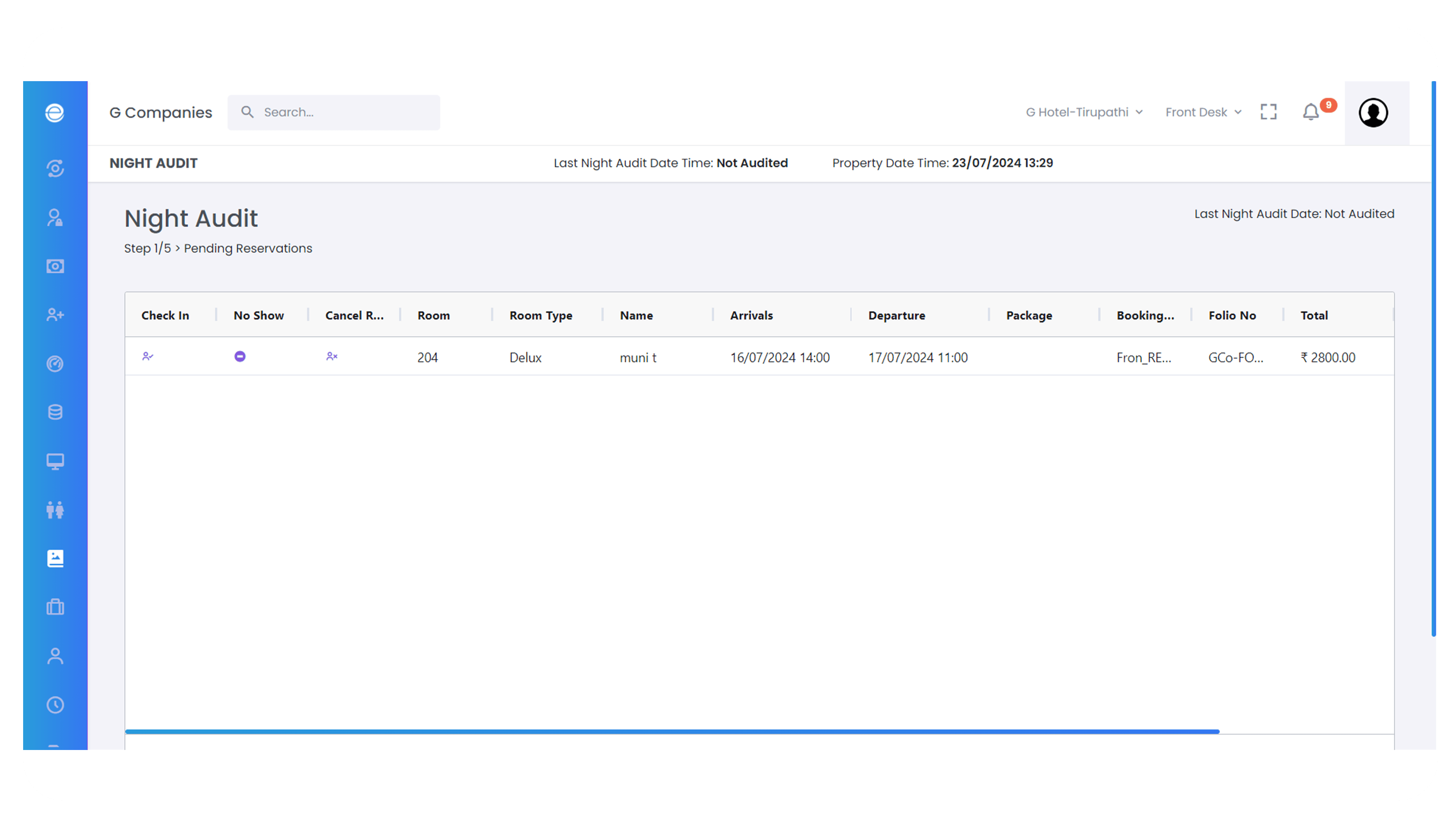Open the two people sidebar icon
Viewport: 1456px width, 819px height.
pyautogui.click(x=55, y=510)
